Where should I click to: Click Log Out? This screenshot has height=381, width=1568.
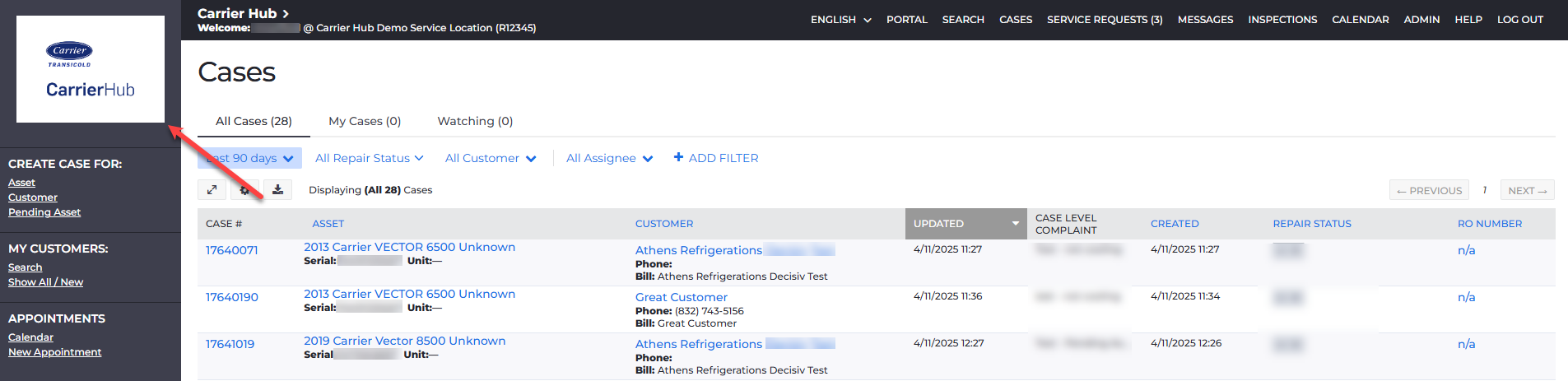[x=1520, y=20]
